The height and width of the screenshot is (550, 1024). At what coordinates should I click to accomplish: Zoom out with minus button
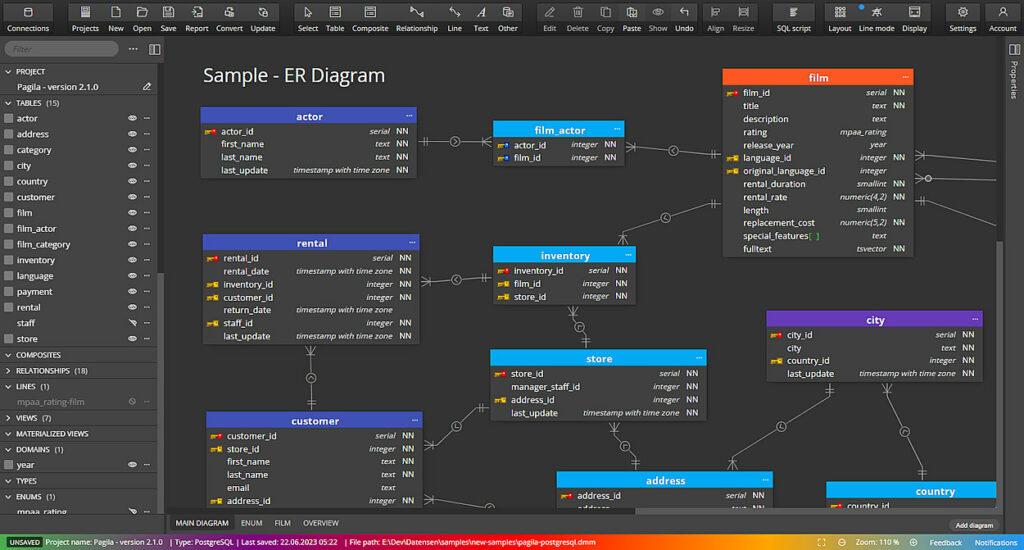(842, 542)
